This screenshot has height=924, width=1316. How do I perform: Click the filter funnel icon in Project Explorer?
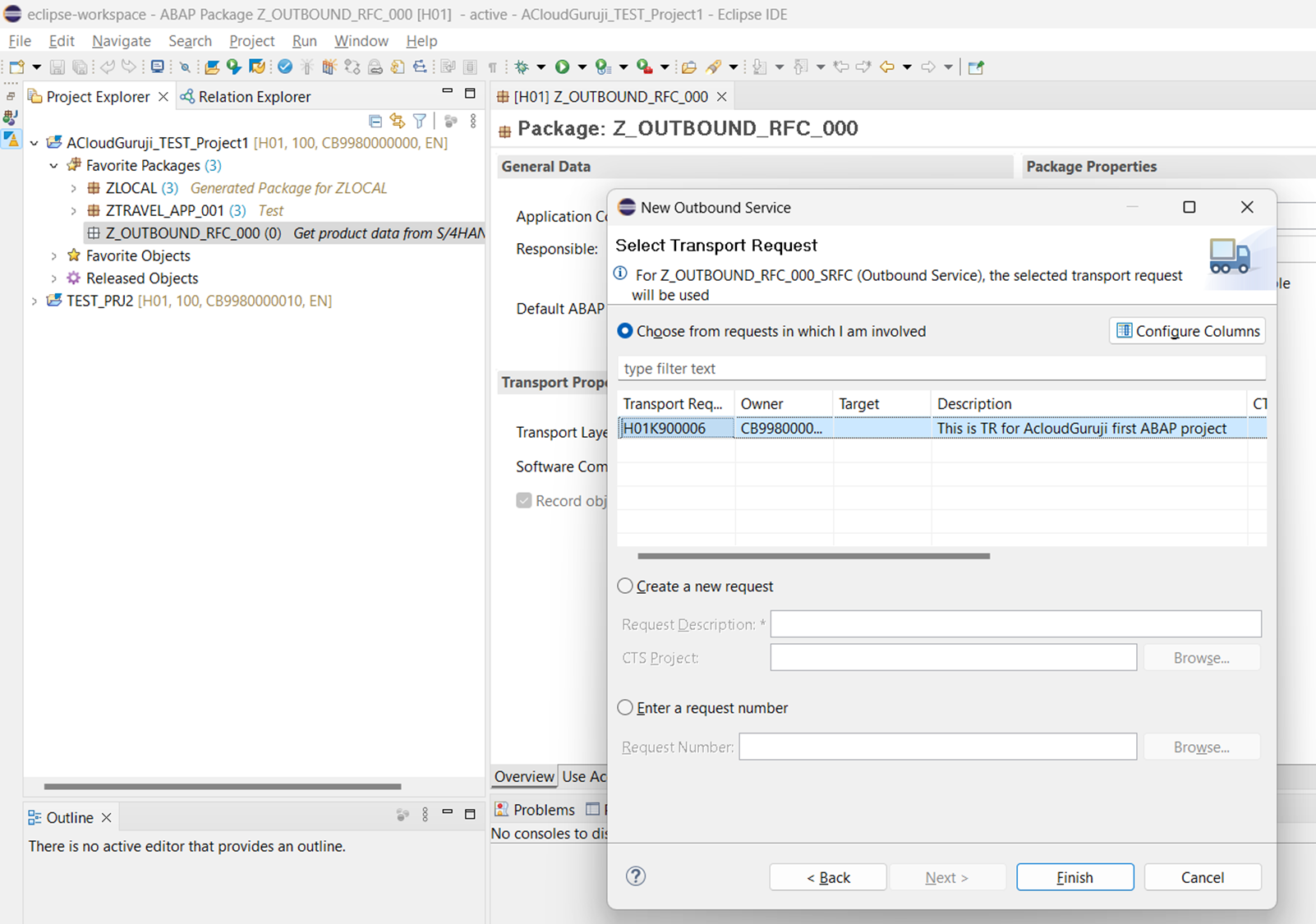(x=420, y=122)
